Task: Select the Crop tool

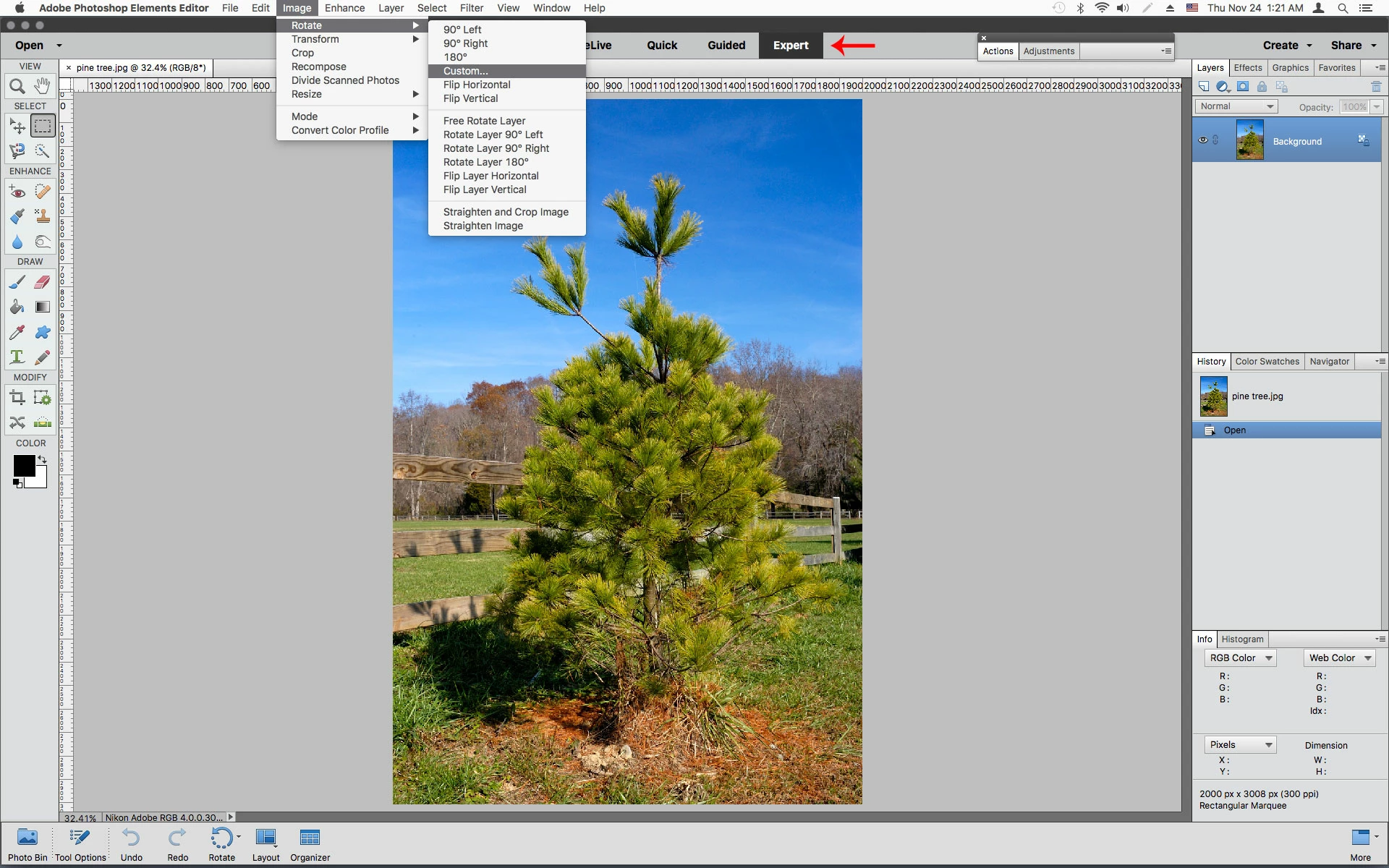Action: (17, 397)
